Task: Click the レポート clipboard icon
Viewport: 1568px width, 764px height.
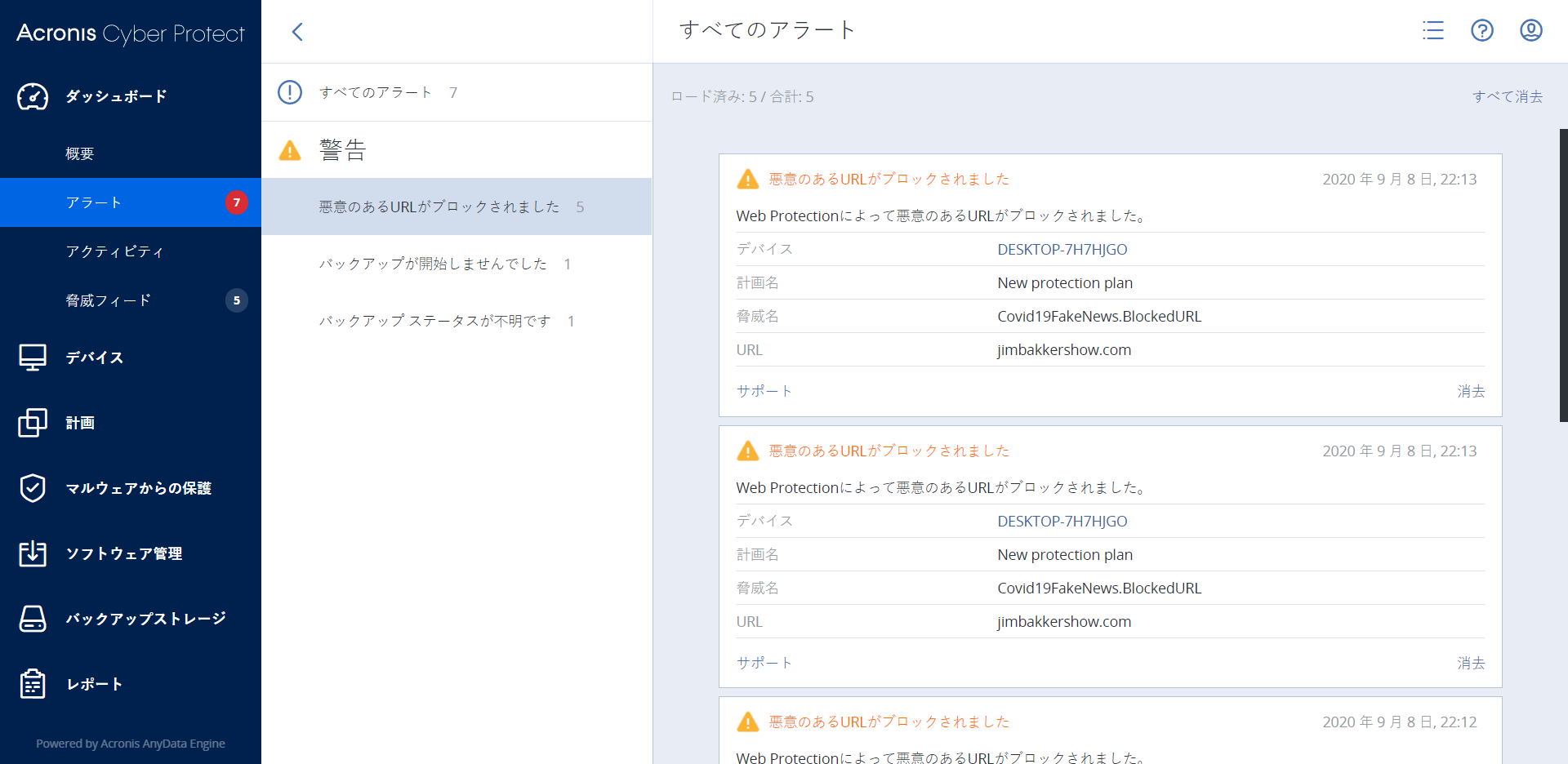Action: coord(33,684)
